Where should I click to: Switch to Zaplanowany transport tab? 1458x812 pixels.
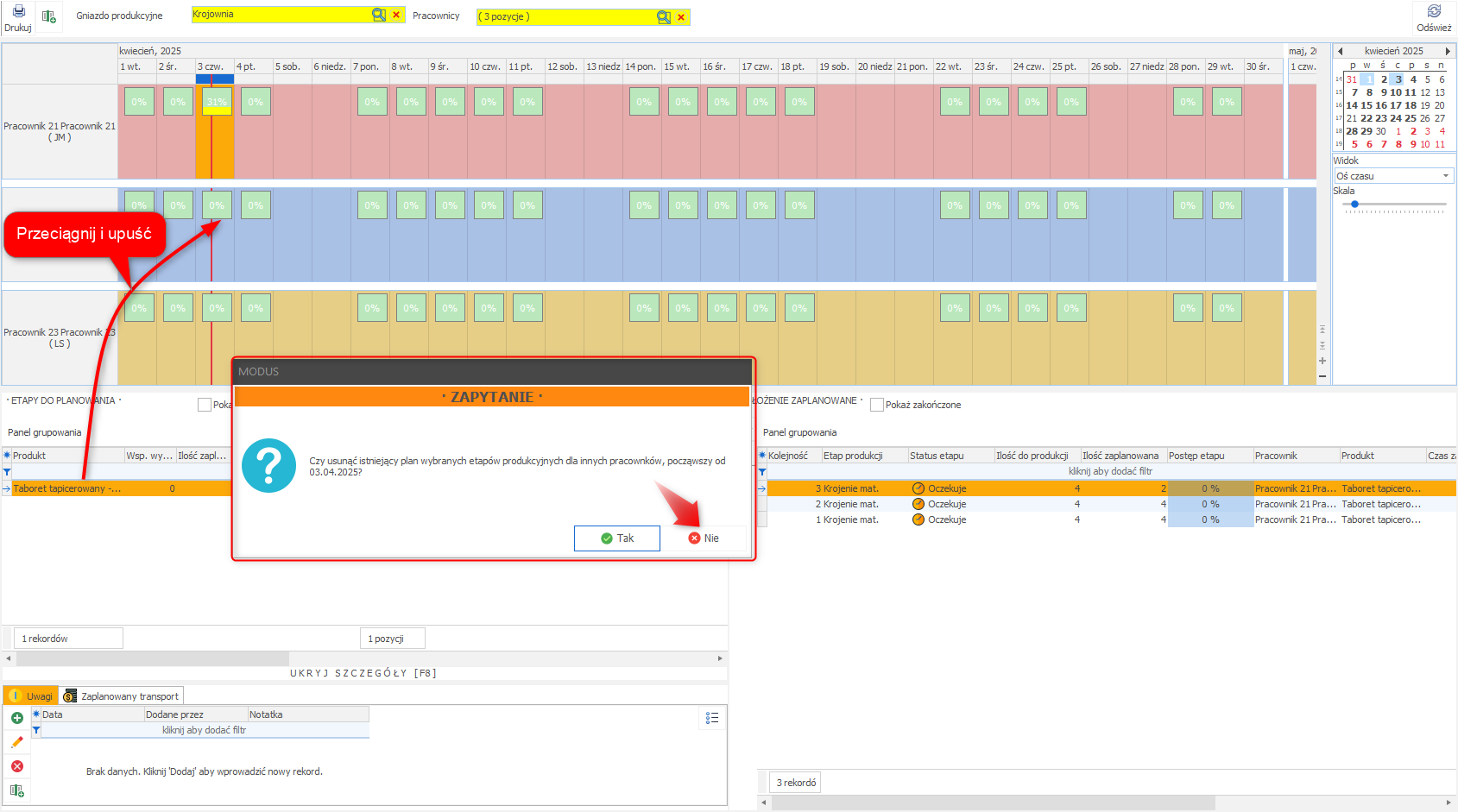point(122,696)
